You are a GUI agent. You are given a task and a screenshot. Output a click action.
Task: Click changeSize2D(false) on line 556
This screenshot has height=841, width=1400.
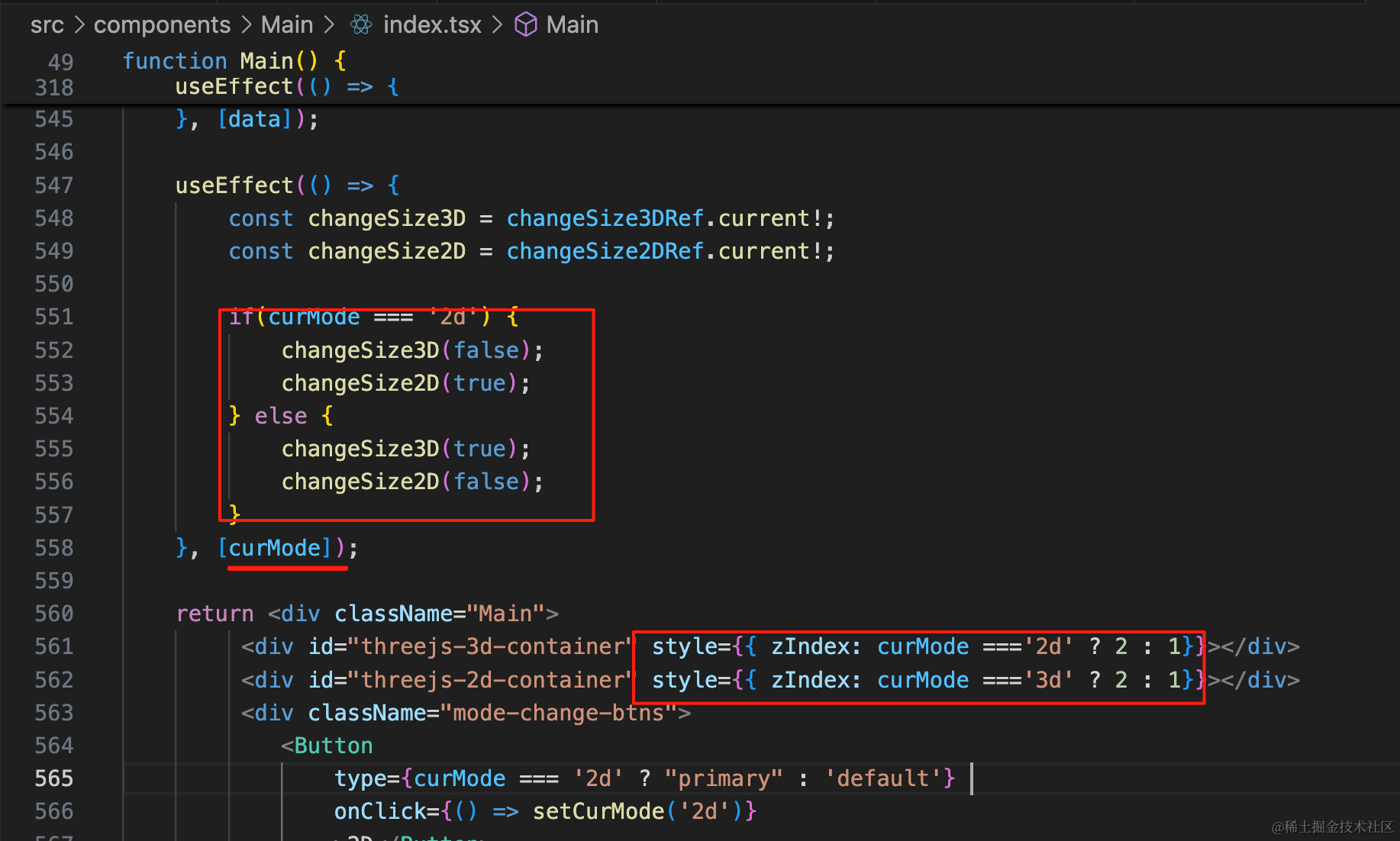[406, 482]
